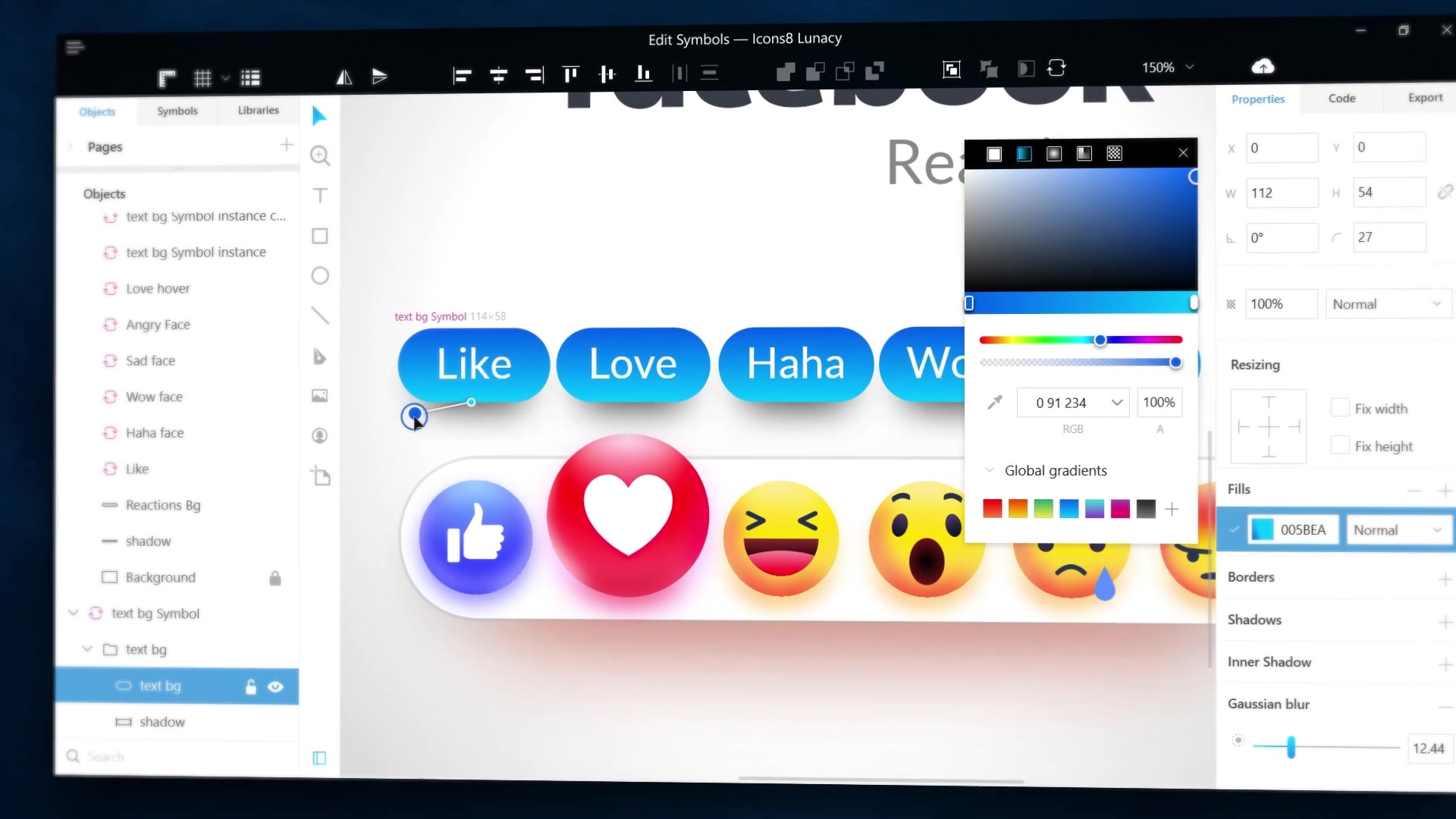This screenshot has width=1456, height=819.
Task: Click the rectangle tool in toolbar
Action: click(x=320, y=235)
